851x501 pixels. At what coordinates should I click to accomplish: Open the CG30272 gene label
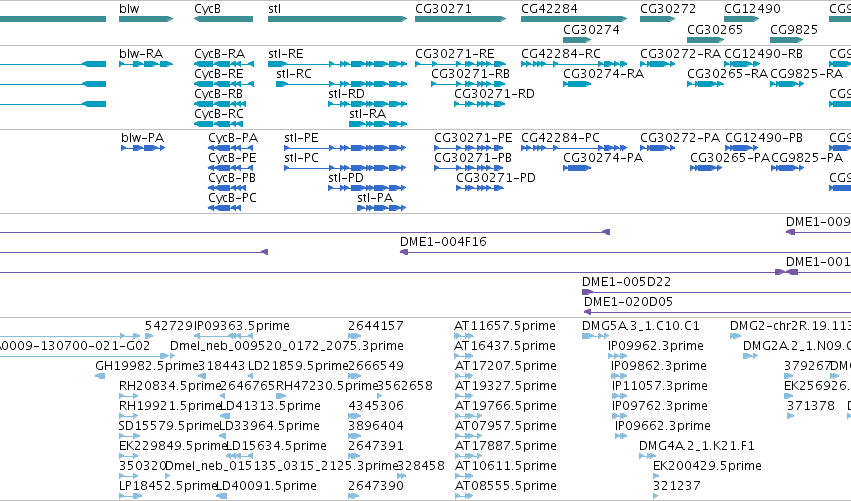[x=668, y=9]
